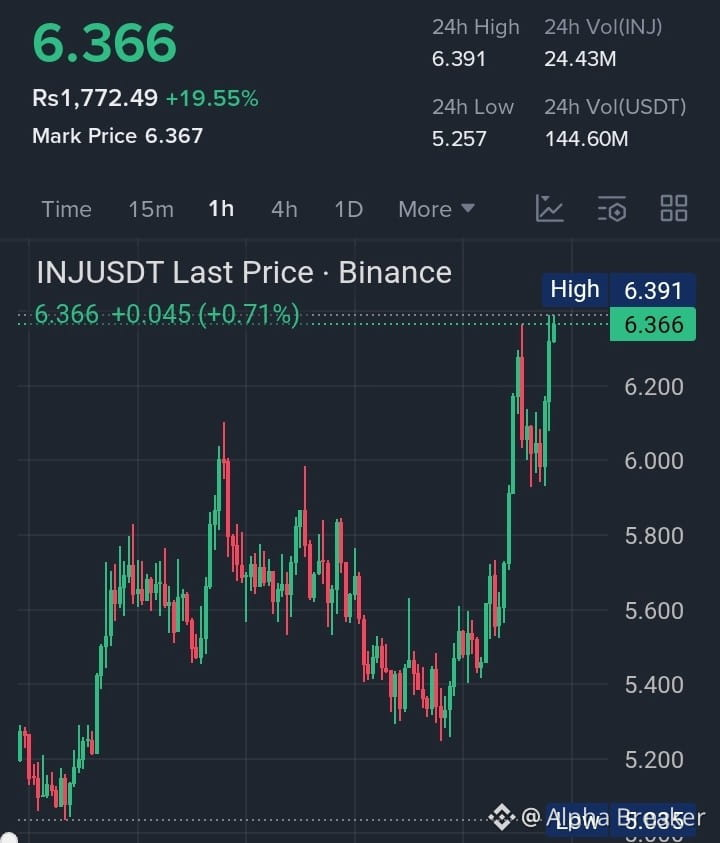Image resolution: width=720 pixels, height=843 pixels.
Task: Select the 1h interval tab
Action: pos(221,209)
